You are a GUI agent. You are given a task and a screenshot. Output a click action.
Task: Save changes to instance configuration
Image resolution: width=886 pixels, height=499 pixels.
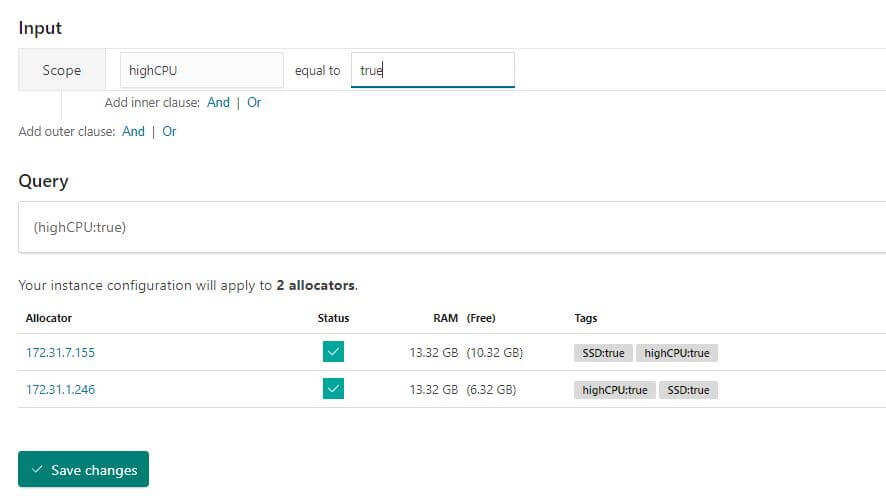[84, 469]
